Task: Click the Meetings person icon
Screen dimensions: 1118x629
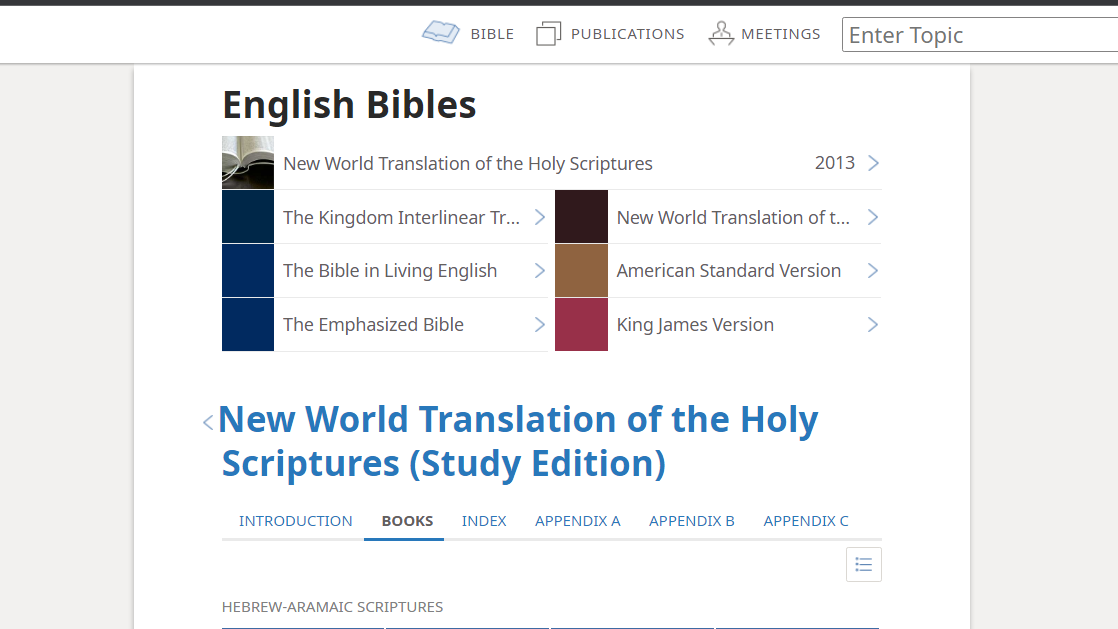Action: [x=721, y=34]
